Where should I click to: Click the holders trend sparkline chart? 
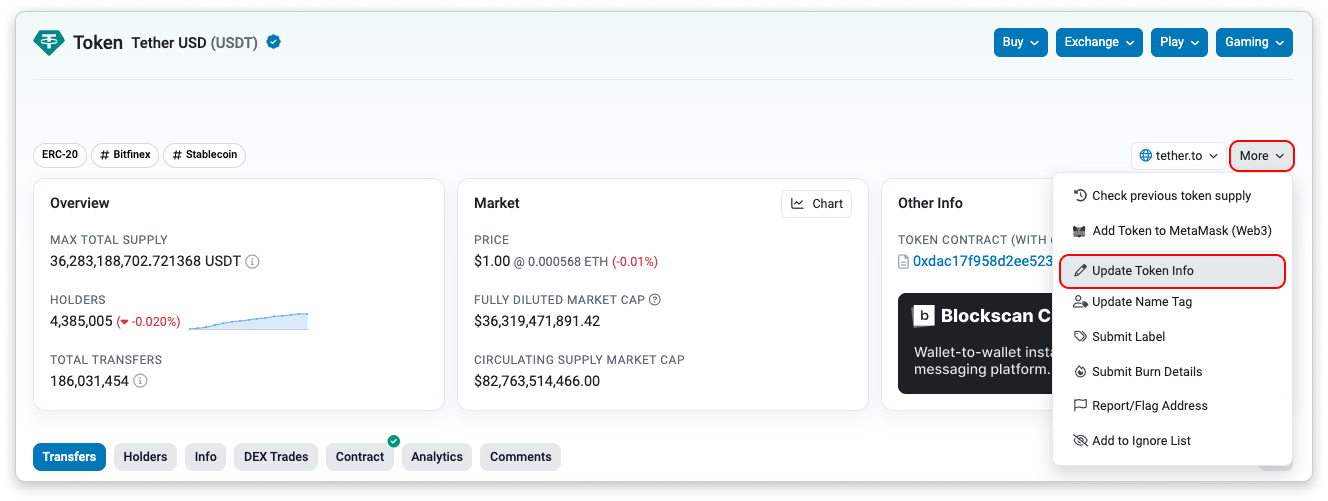(248, 321)
